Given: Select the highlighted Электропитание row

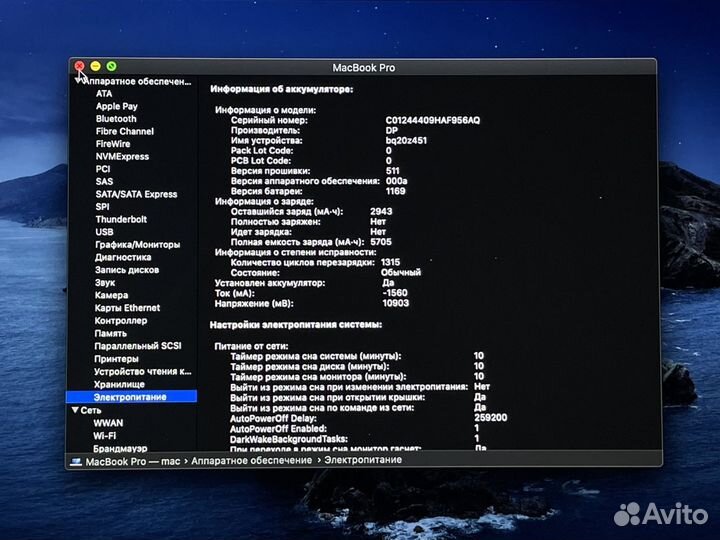Looking at the screenshot, I should coord(131,397).
